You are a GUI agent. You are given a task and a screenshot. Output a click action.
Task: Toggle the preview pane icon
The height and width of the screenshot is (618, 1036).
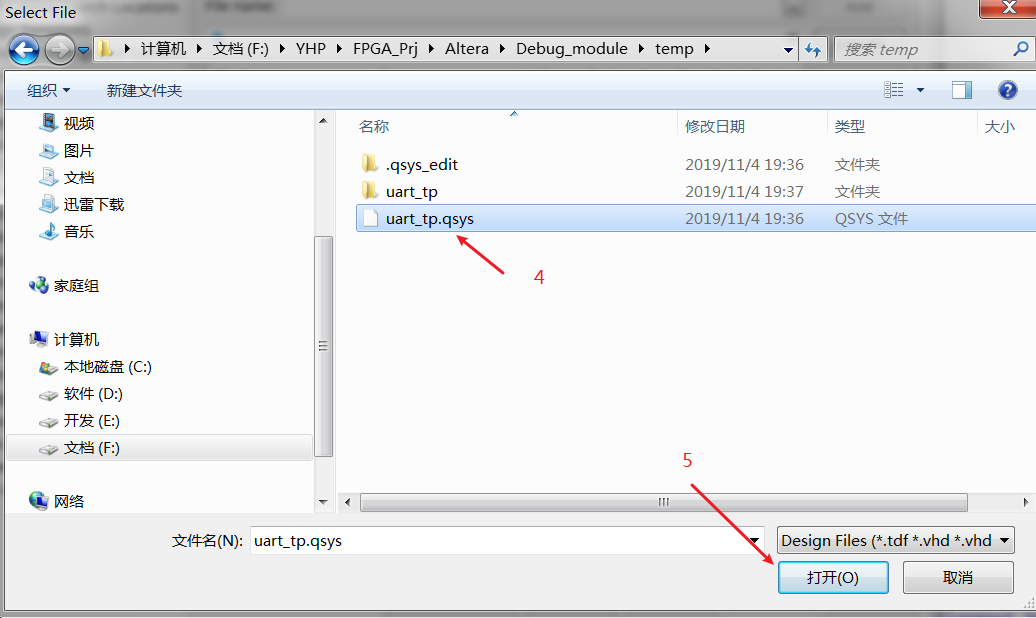[961, 90]
